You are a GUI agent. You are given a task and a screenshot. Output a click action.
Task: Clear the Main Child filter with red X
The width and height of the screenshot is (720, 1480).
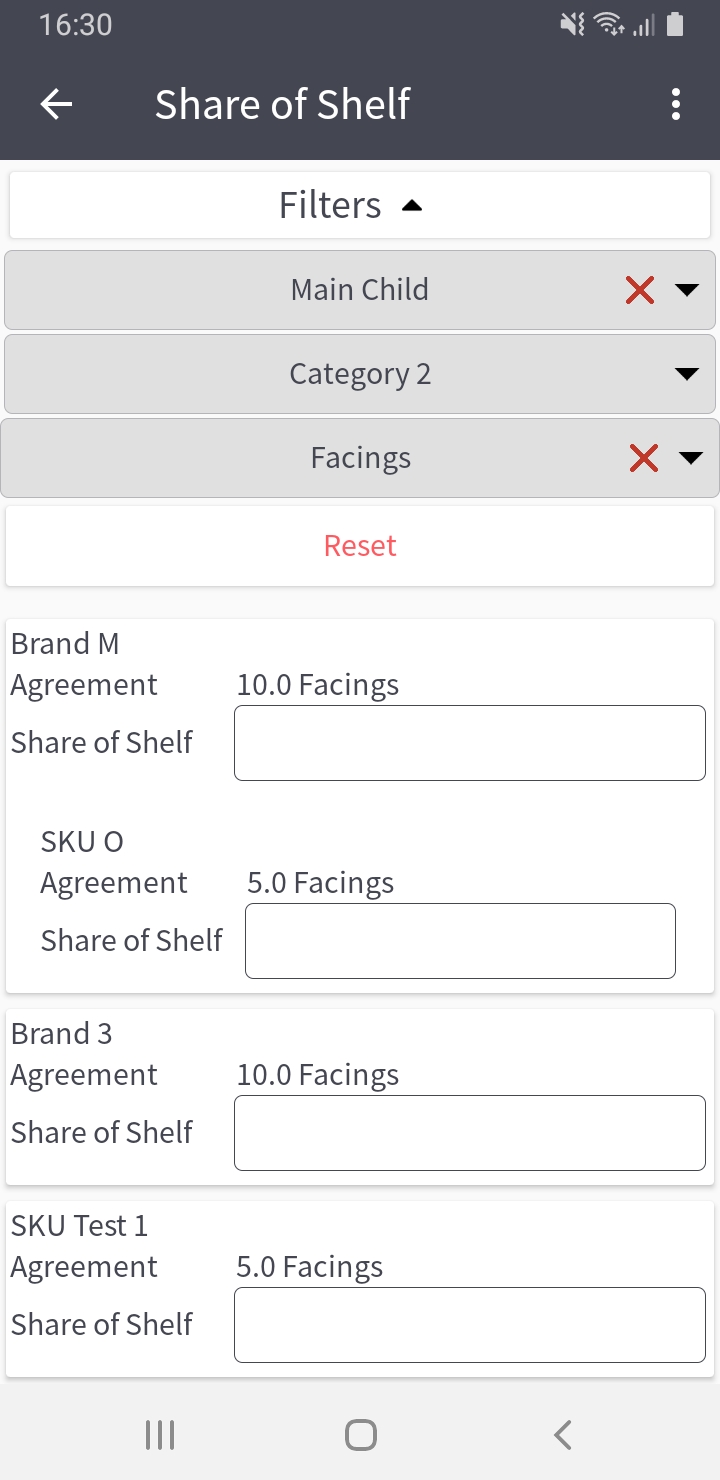pos(640,290)
